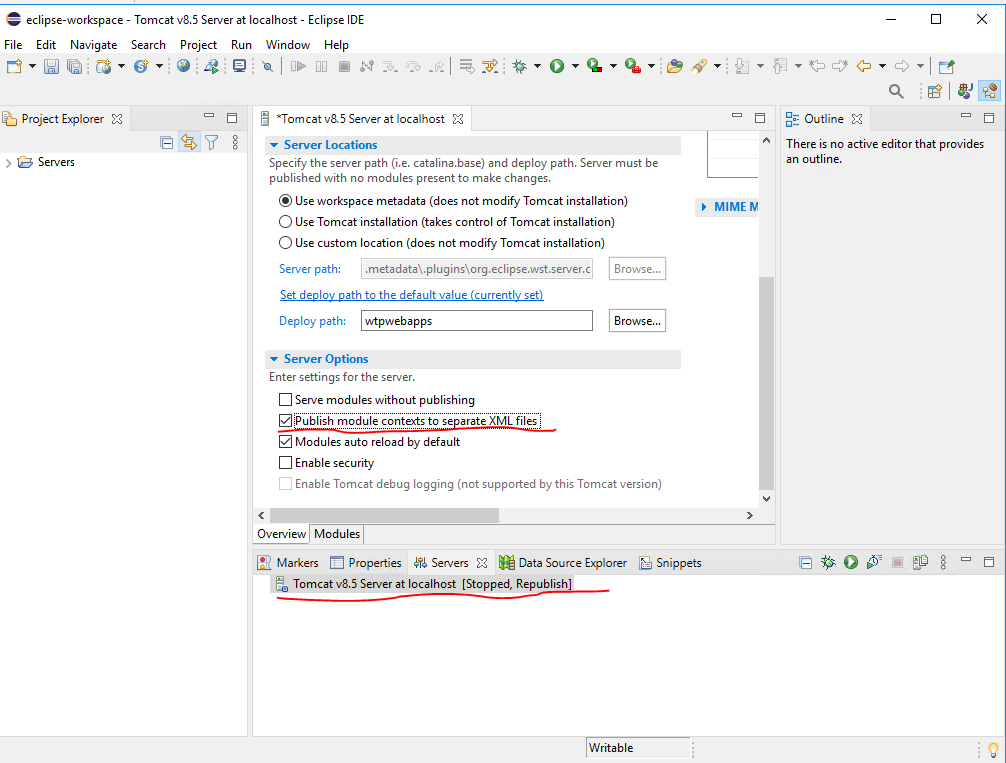Click the New wizard toolbar icon

coord(15,66)
